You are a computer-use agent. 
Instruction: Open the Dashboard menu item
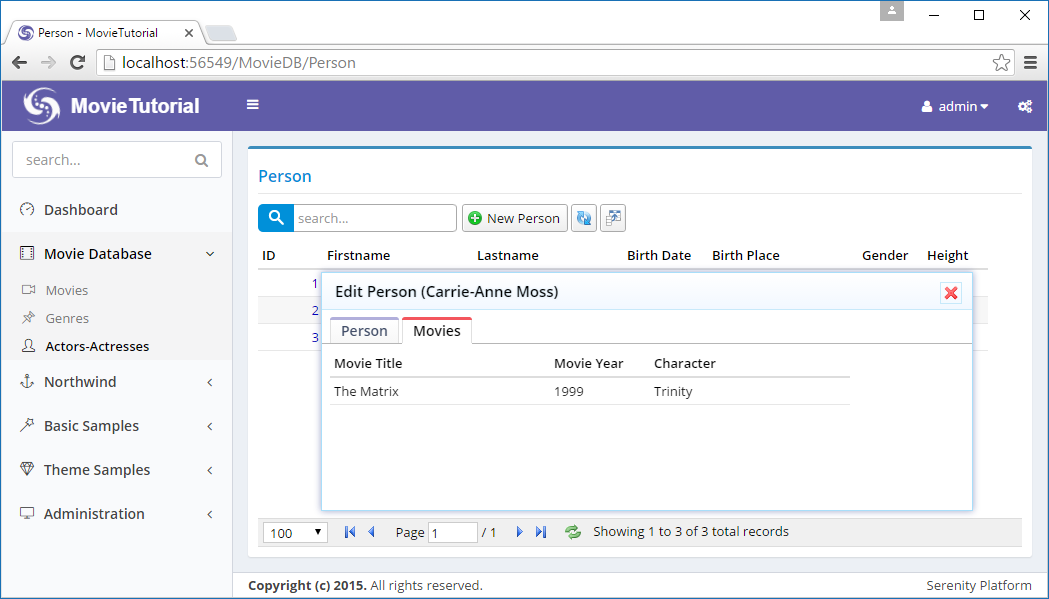tap(80, 210)
